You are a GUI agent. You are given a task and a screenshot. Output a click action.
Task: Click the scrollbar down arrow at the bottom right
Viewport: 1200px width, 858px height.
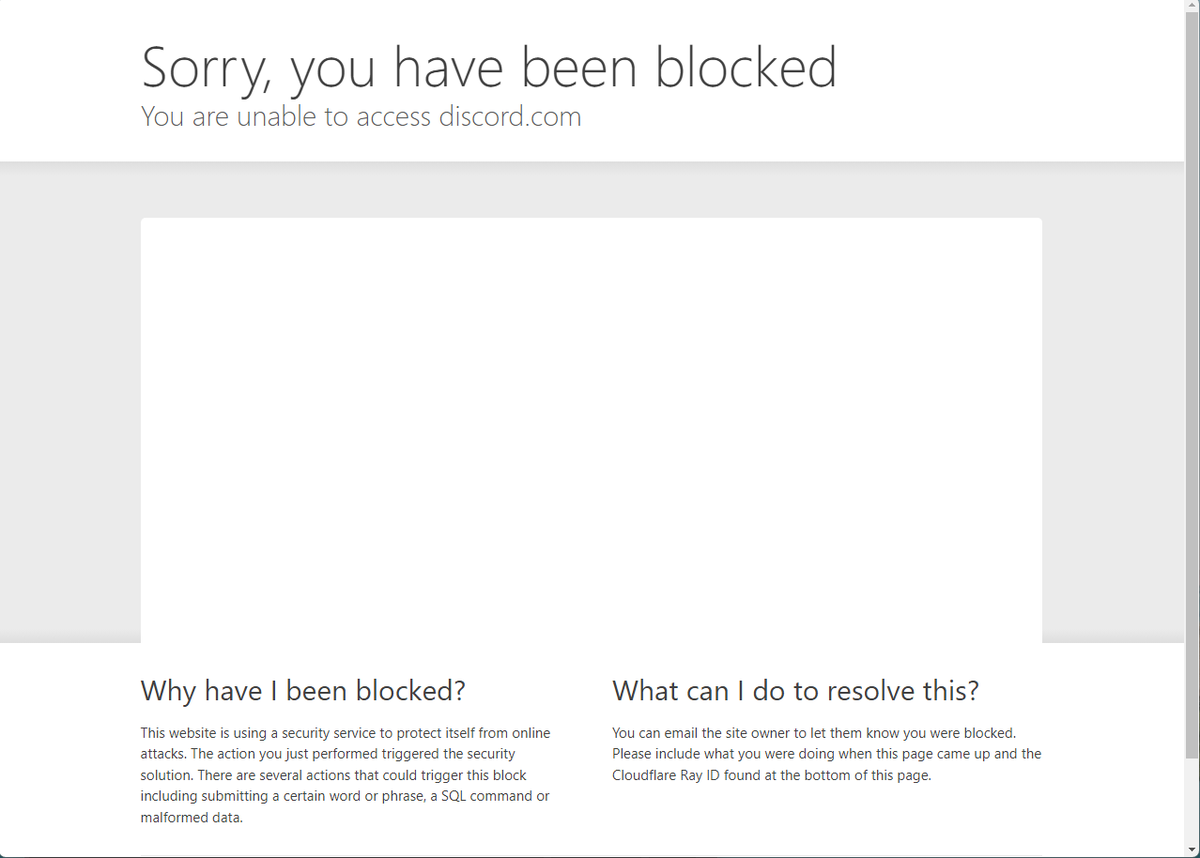[x=1191, y=850]
